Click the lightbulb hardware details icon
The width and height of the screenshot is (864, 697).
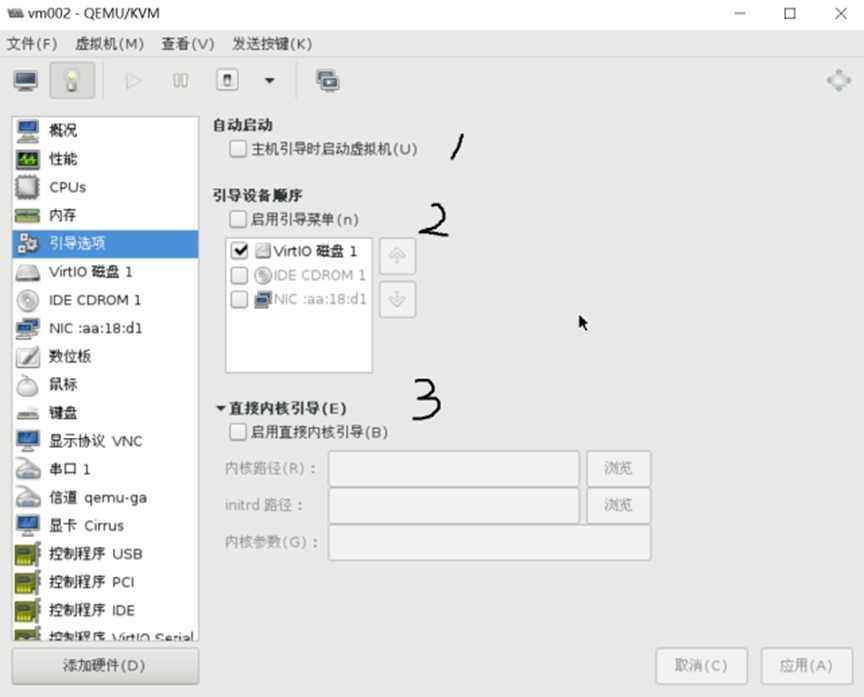tap(71, 81)
